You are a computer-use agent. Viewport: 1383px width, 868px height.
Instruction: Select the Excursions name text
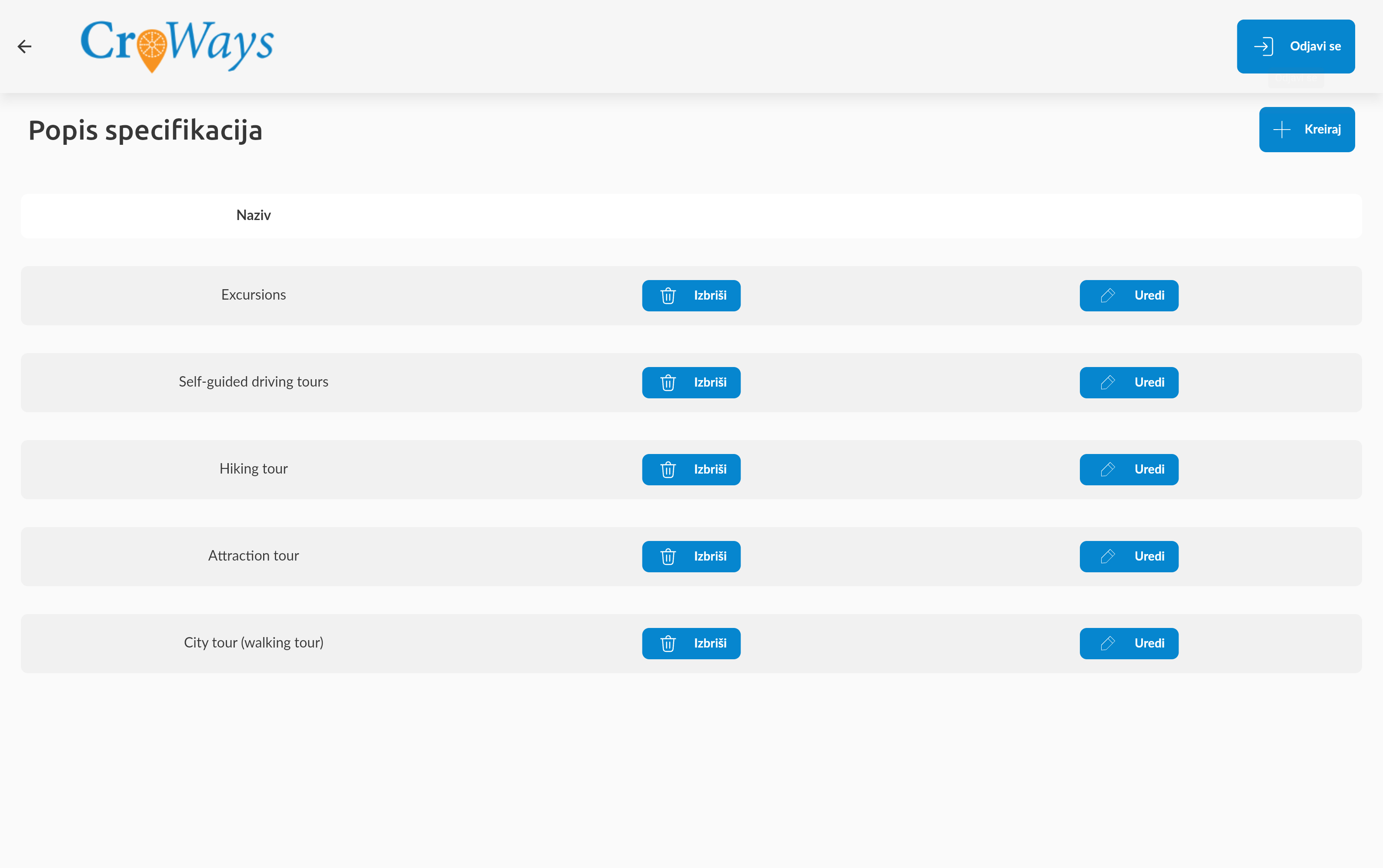[x=253, y=295]
